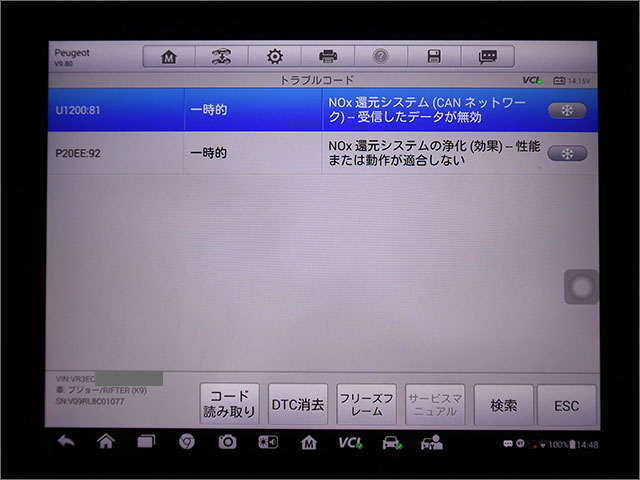This screenshot has width=640, height=480.
Task: Open VCI manager in bottom bar
Action: click(350, 443)
